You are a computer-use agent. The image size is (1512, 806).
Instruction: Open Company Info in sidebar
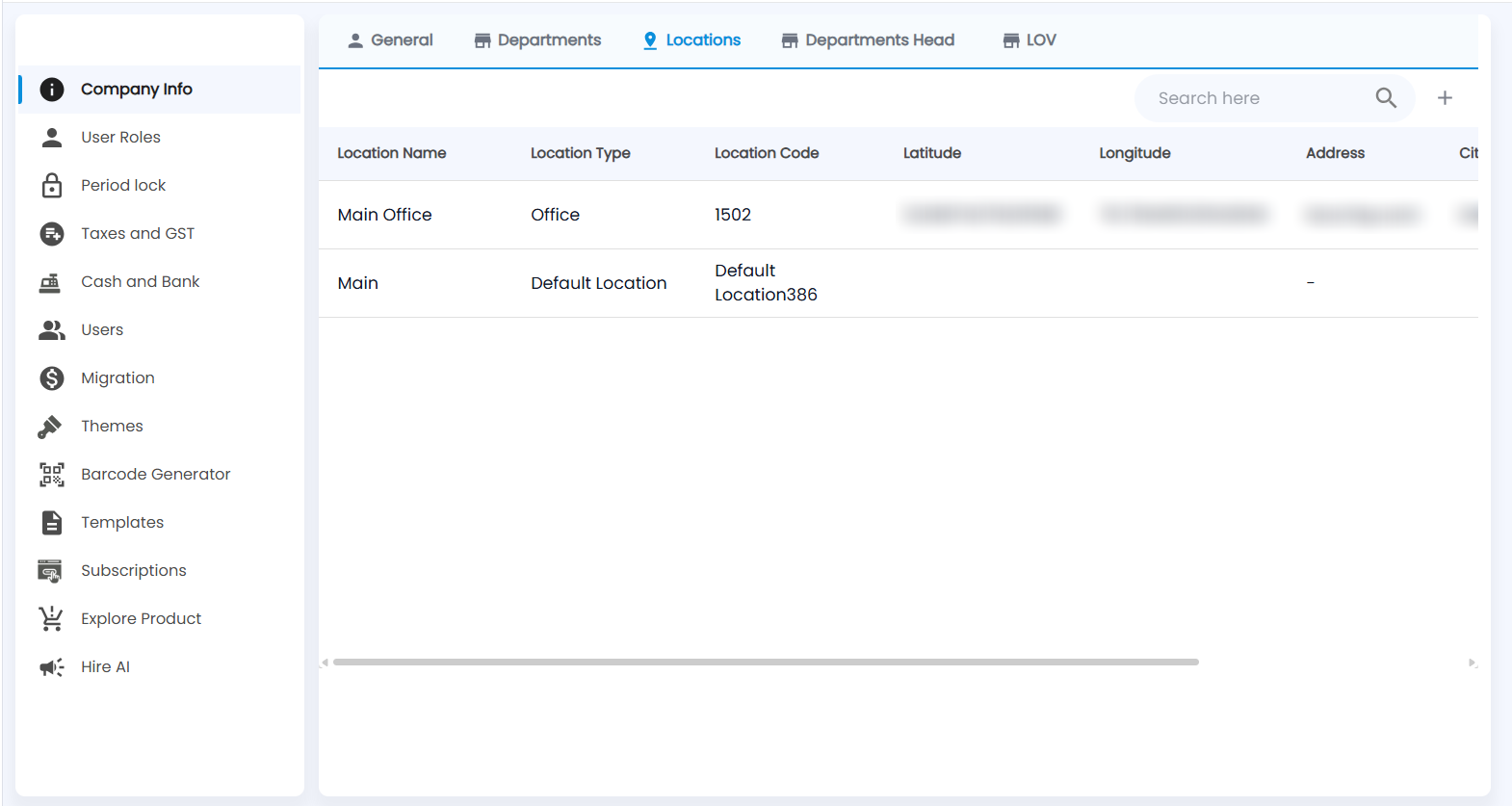pyautogui.click(x=160, y=90)
